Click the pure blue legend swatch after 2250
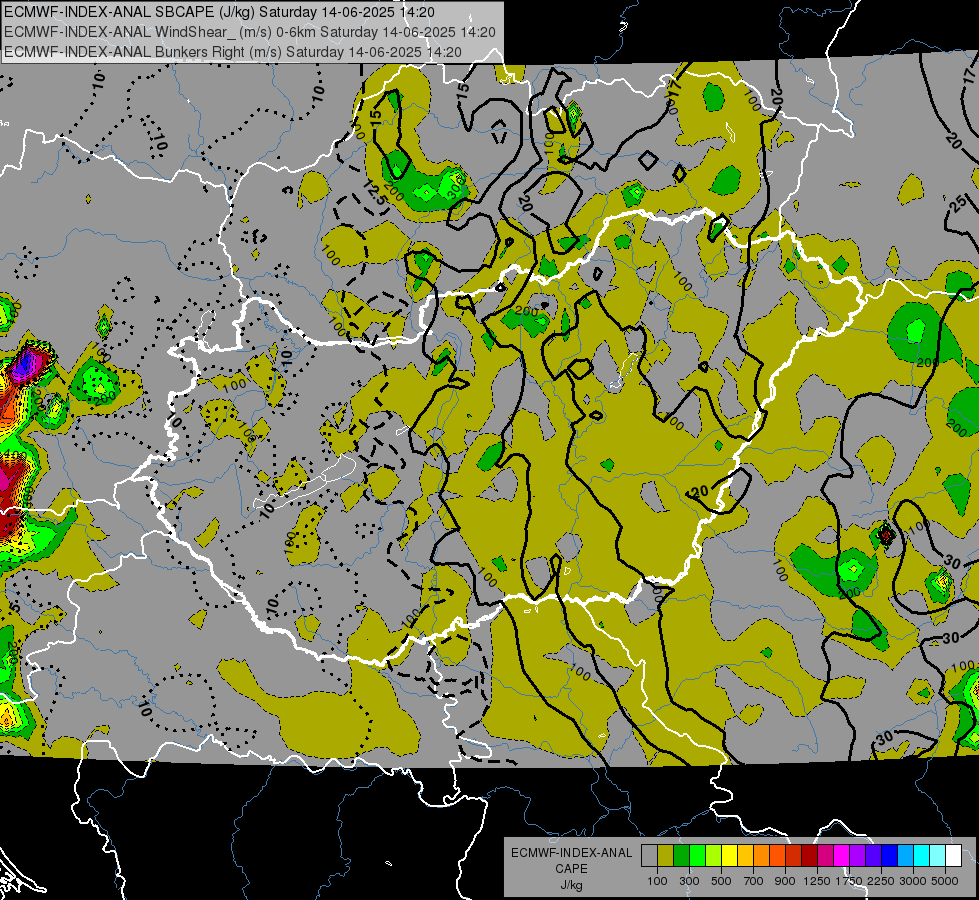Viewport: 979px width, 900px height. coord(890,856)
